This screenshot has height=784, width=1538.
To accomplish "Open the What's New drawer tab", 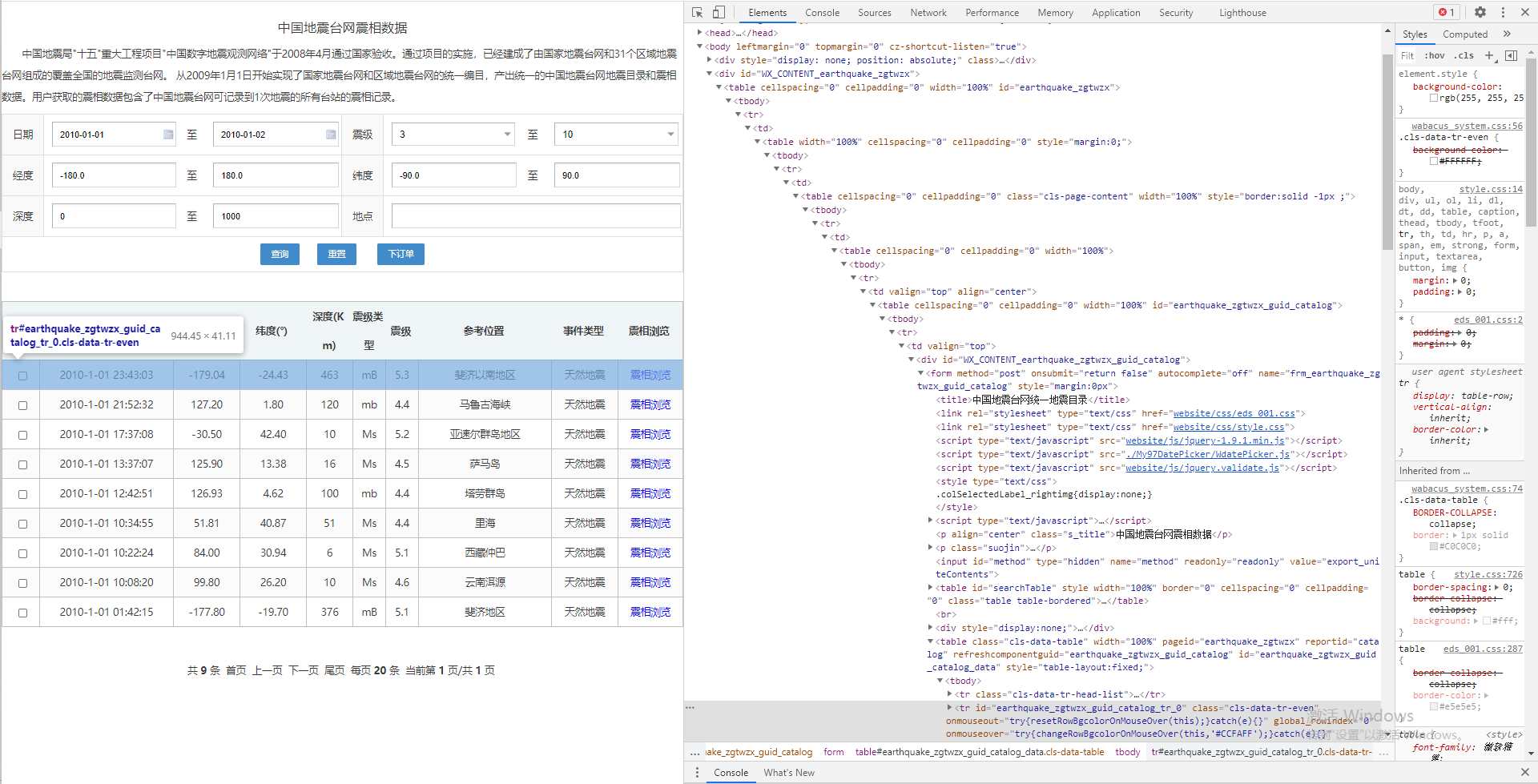I will coord(789,773).
